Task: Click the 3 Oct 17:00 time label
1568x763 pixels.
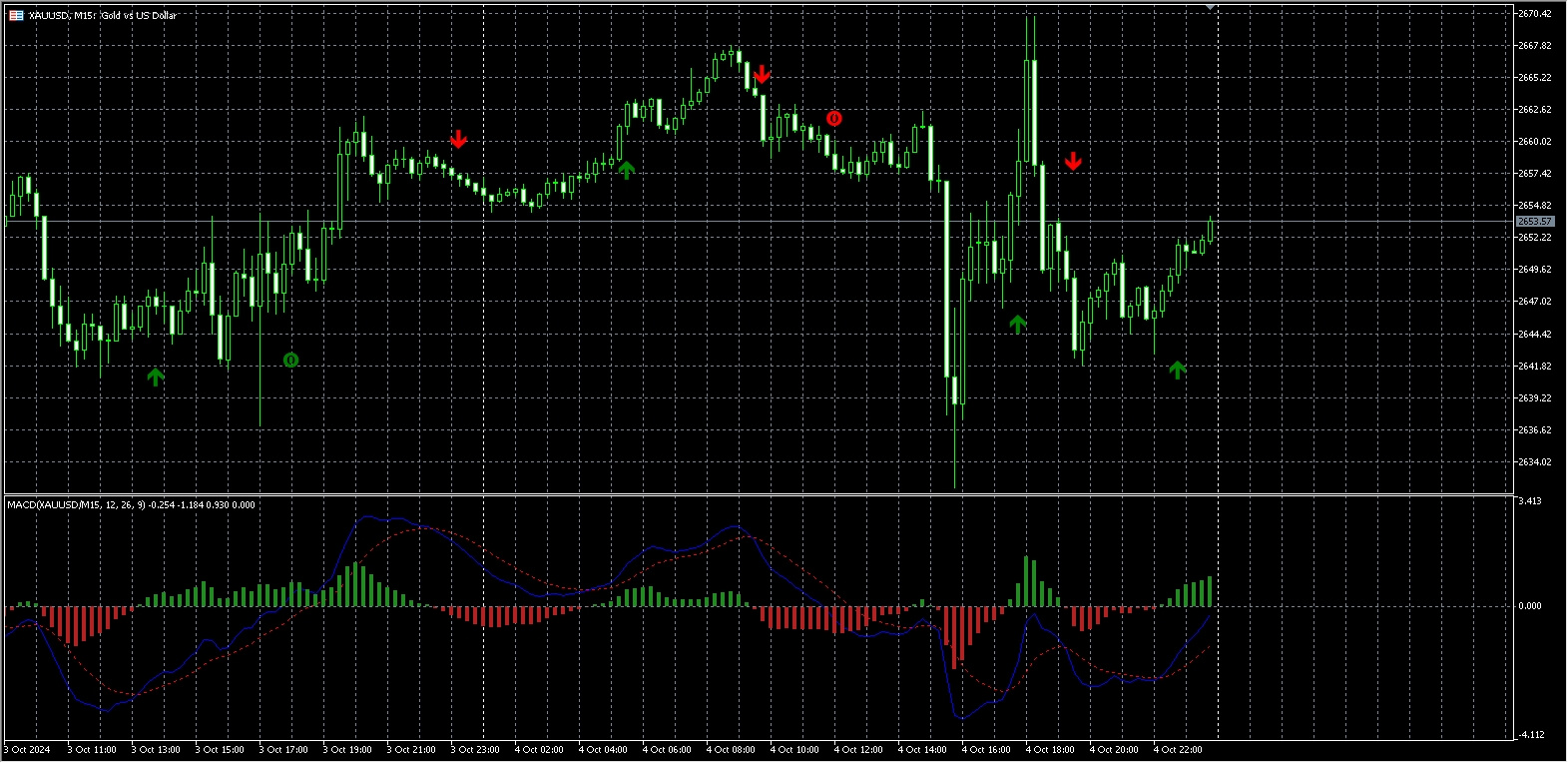Action: point(283,749)
